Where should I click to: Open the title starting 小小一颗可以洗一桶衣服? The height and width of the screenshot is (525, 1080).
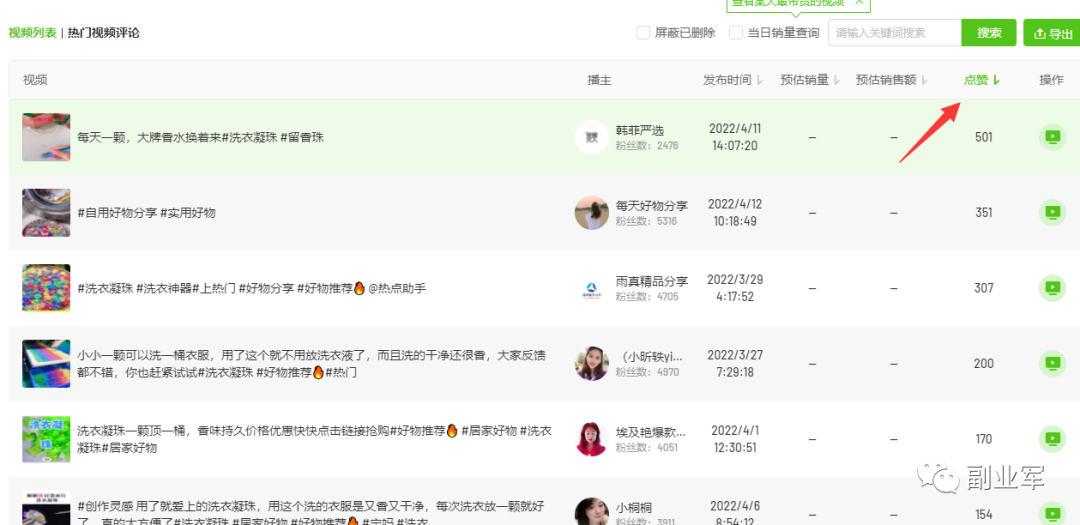[311, 364]
